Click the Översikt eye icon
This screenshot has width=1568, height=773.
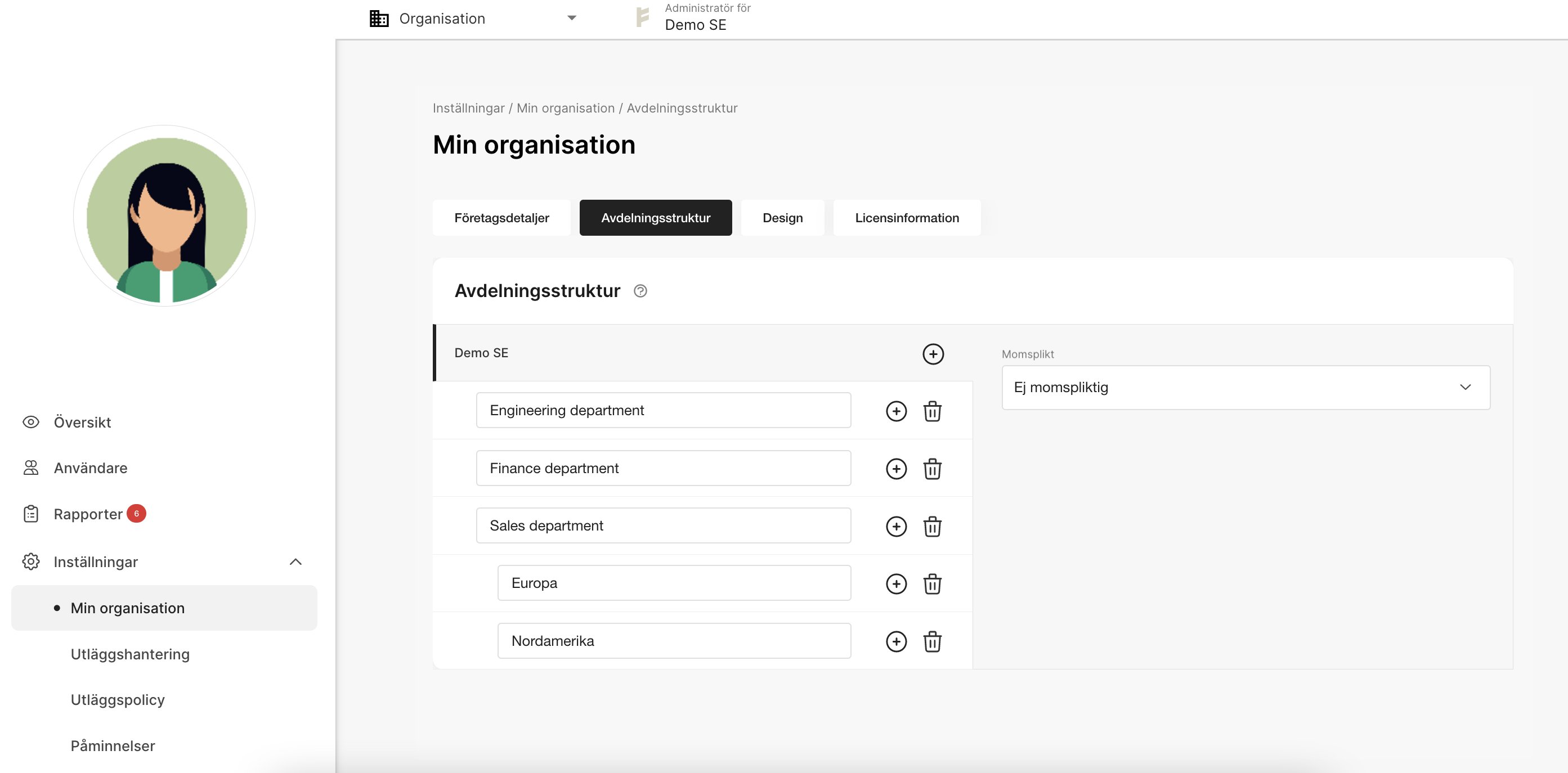pos(30,422)
